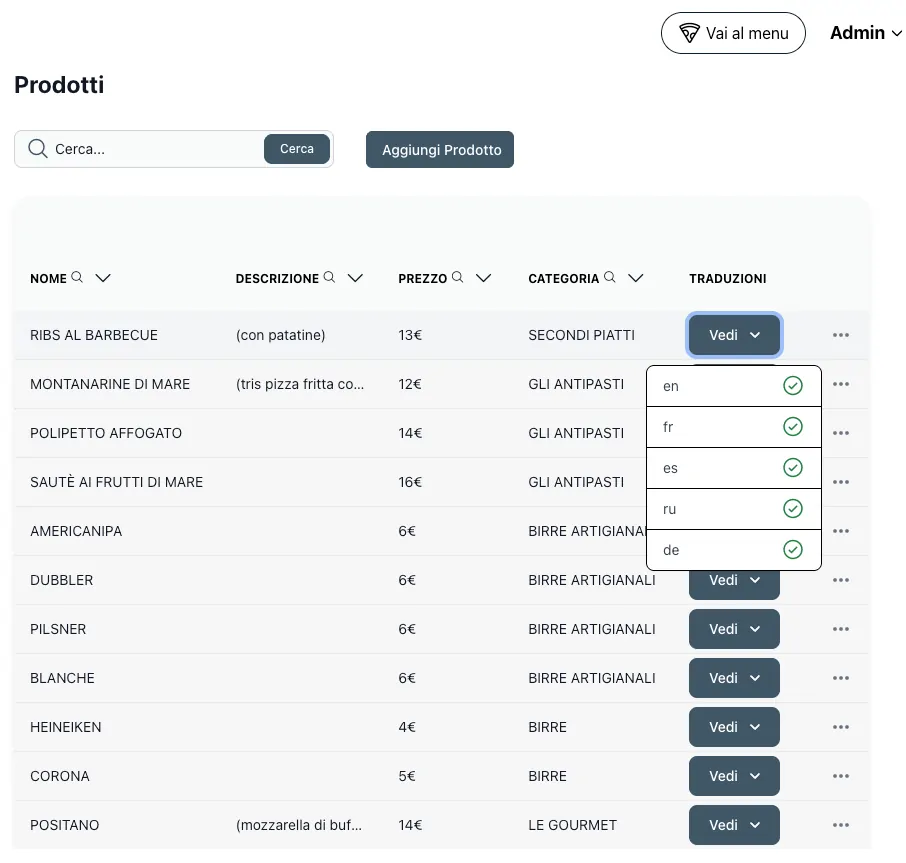This screenshot has height=863, width=906.
Task: Focus the Cerca... search input field
Action: (x=156, y=149)
